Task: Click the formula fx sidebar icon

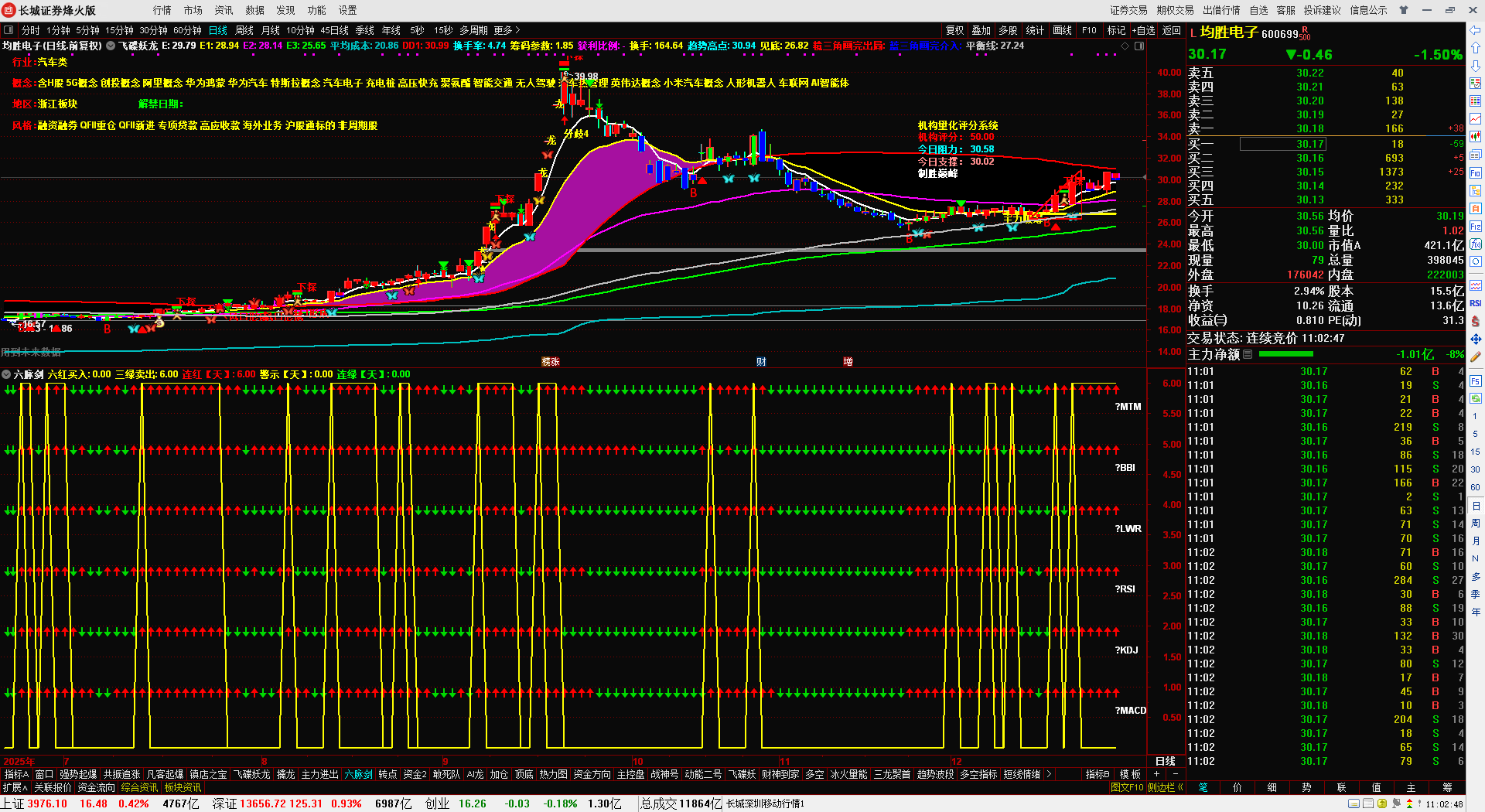Action: 1476,244
